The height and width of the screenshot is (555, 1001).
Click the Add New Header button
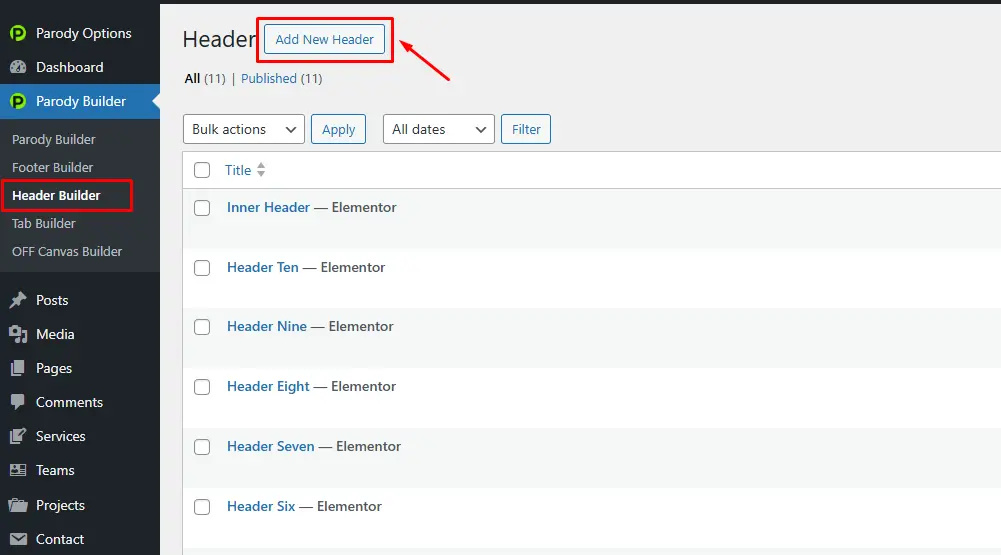(x=324, y=40)
